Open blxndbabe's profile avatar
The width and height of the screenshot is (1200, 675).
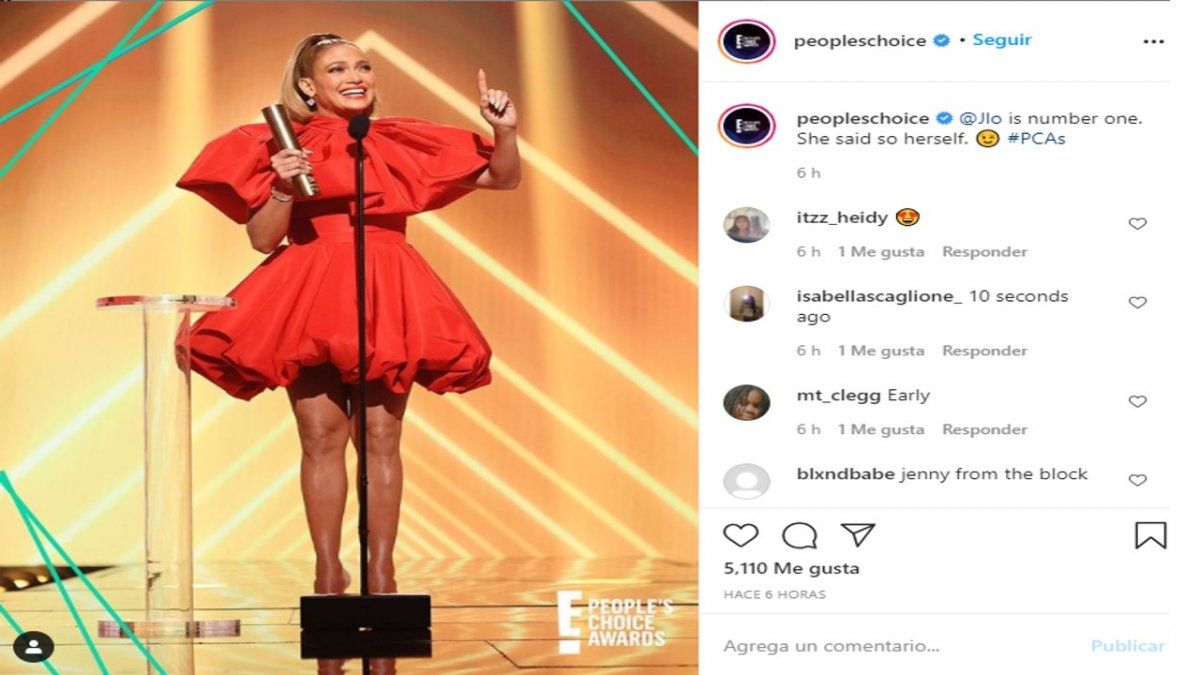746,481
